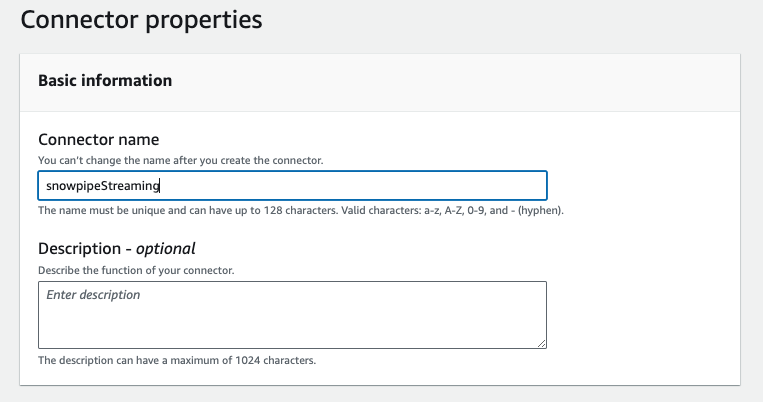Screen dimensions: 763x402
Task: Click the "Description - optional" label
Action: [116, 249]
